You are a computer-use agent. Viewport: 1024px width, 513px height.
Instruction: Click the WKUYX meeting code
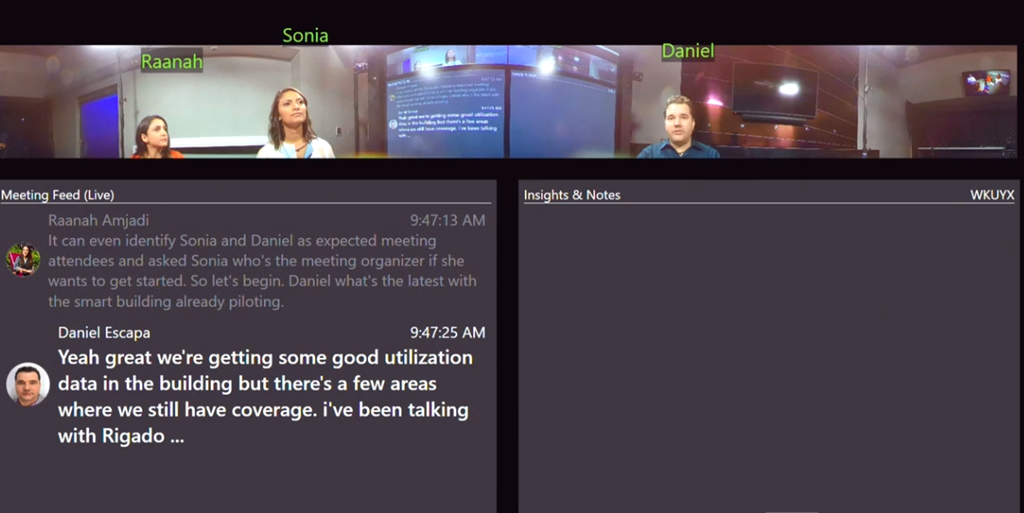(x=992, y=195)
